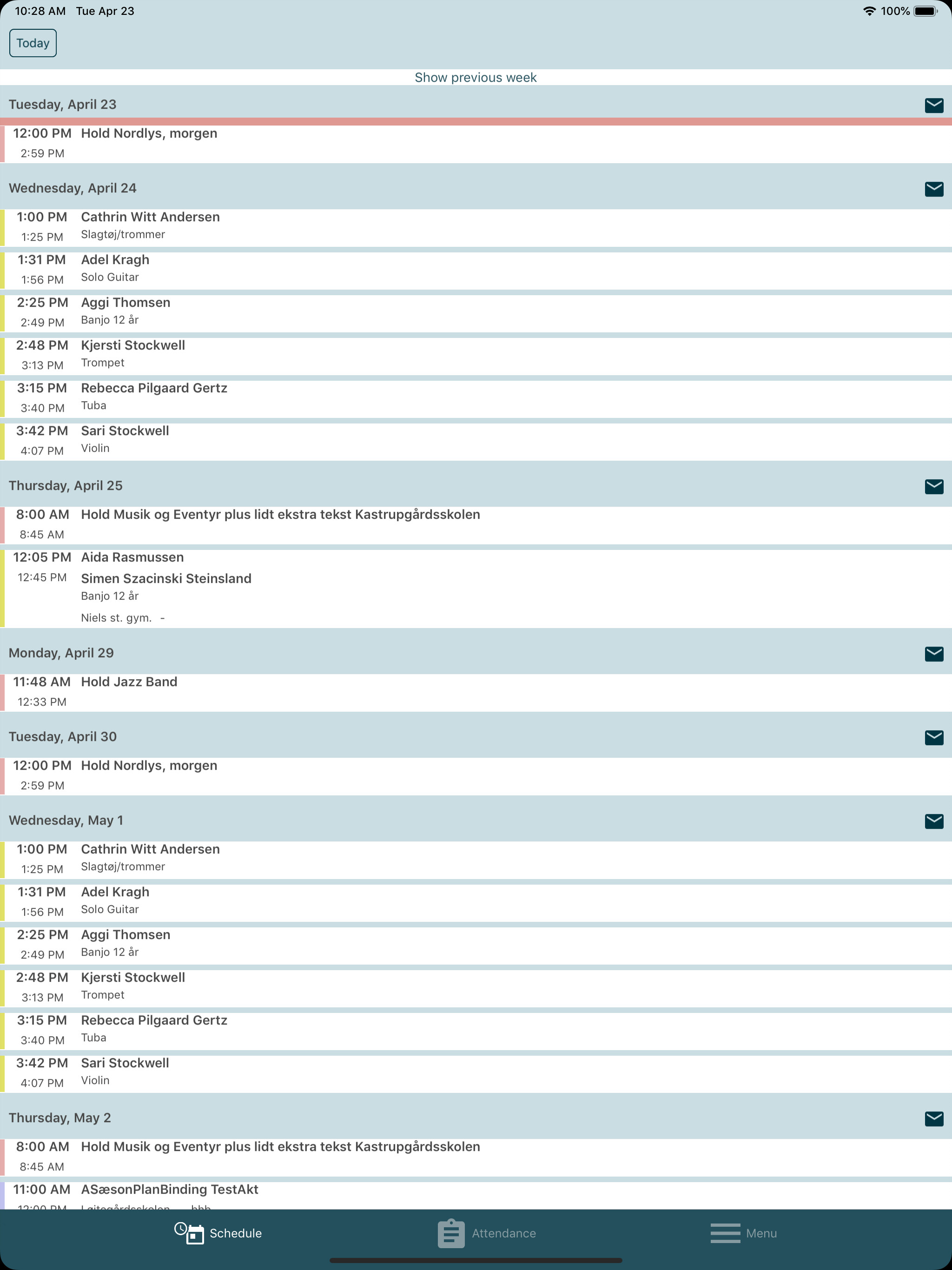This screenshot has width=952, height=1270.
Task: Tap the mail icon for Wednesday, May 1
Action: (x=933, y=821)
